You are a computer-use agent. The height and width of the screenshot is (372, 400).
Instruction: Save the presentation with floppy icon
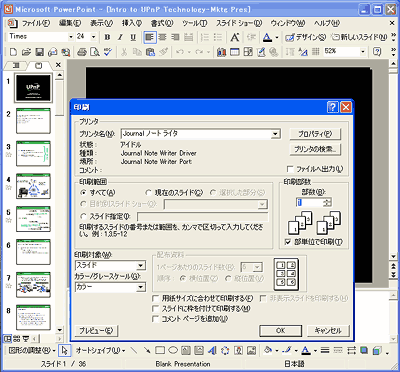click(40, 52)
